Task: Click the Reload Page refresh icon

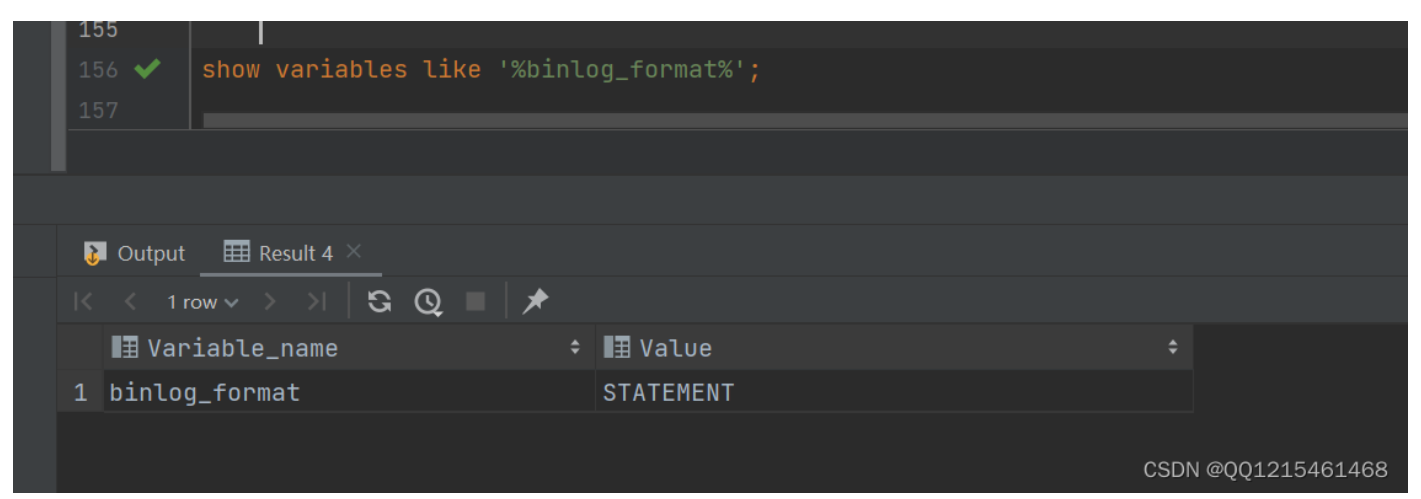Action: pos(379,301)
